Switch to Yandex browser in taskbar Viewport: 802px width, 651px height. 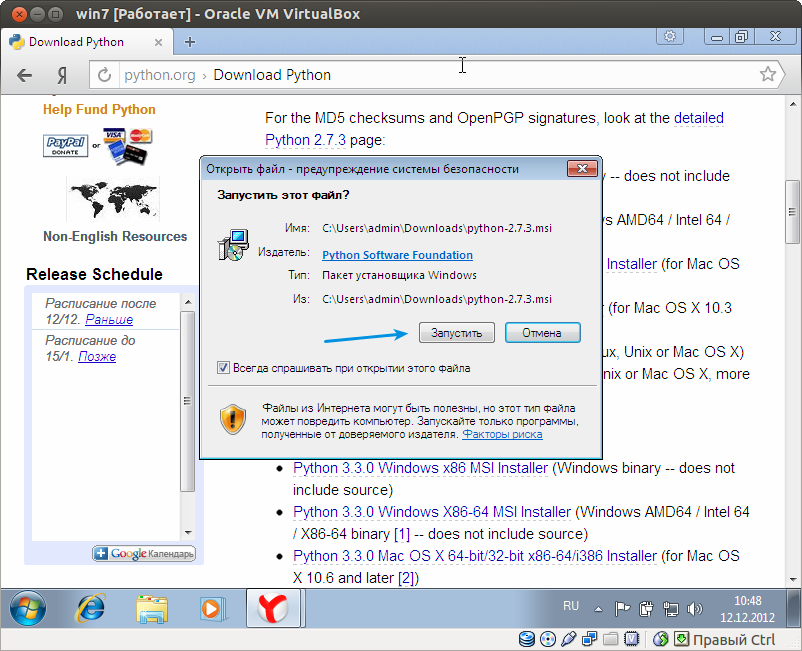[x=273, y=608]
